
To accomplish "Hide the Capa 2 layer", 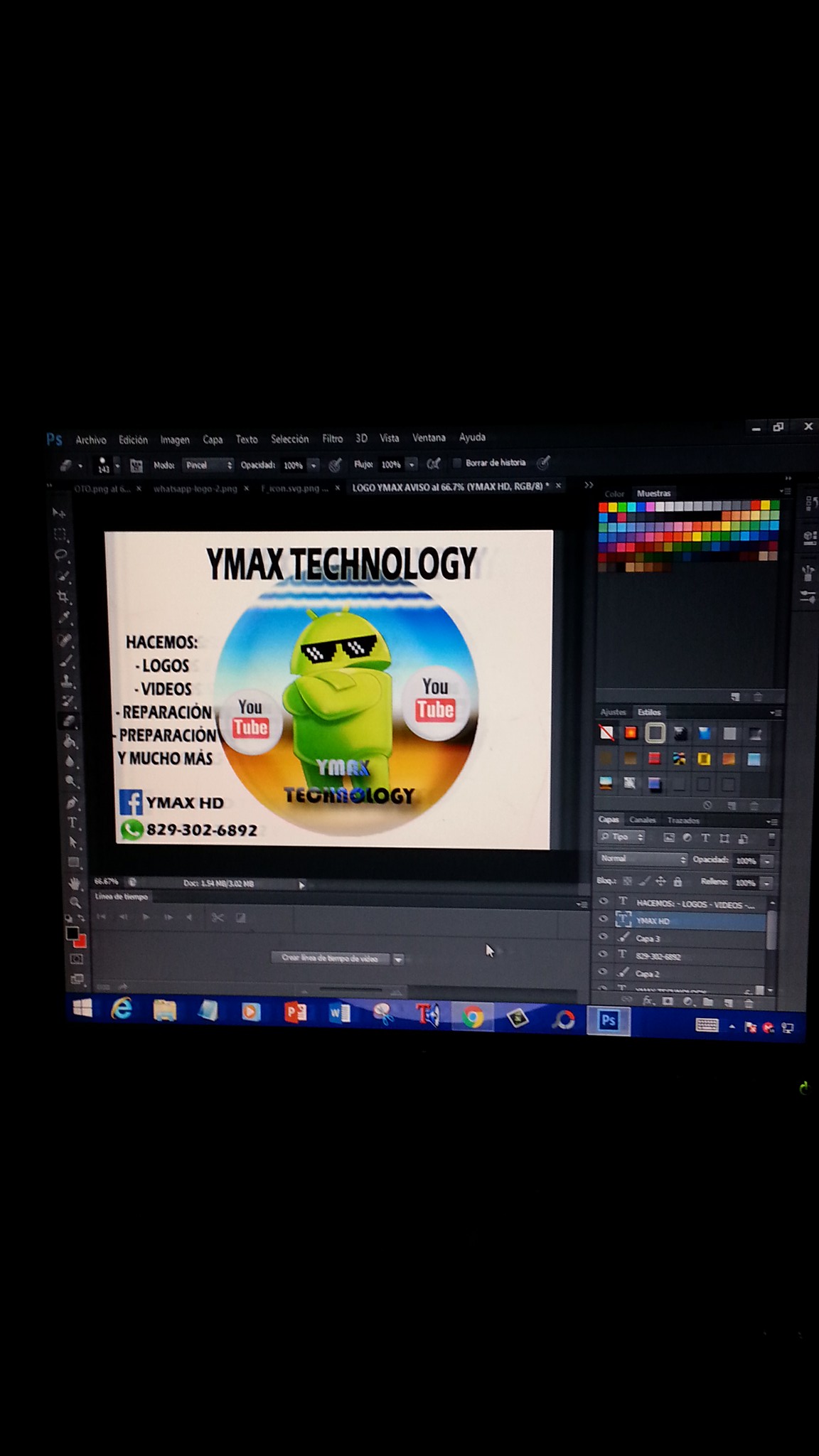I will (604, 971).
